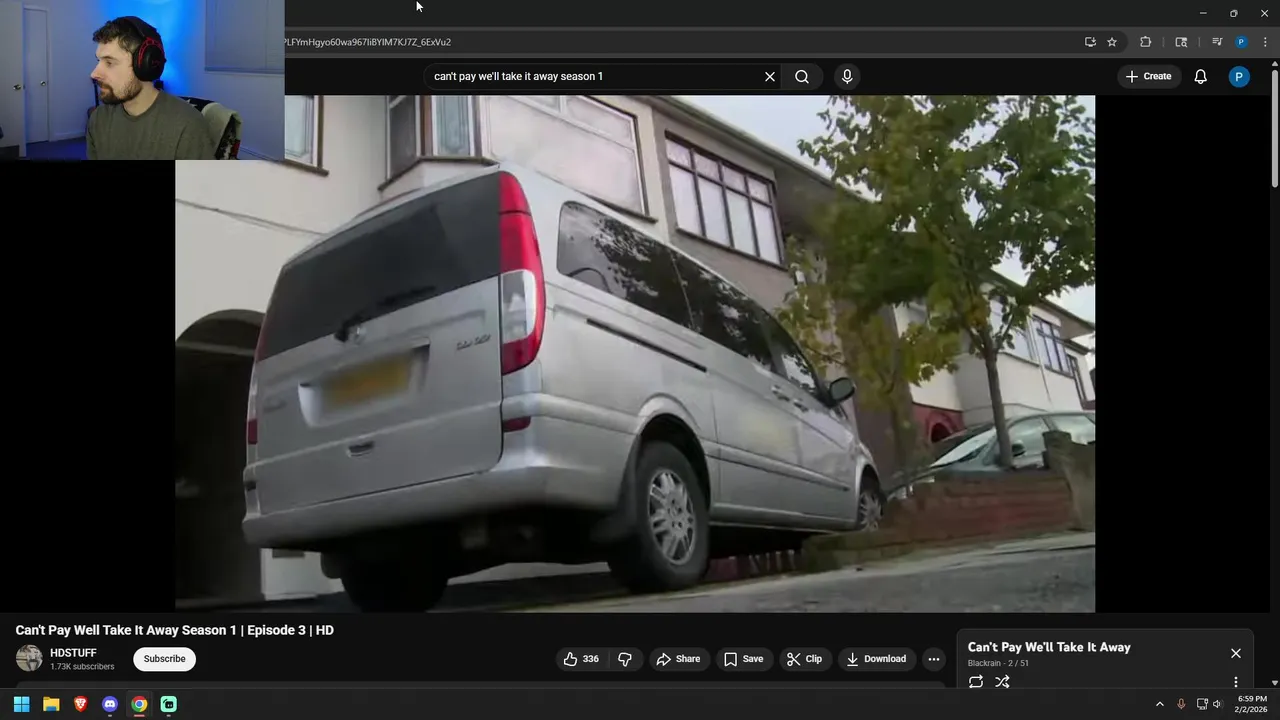1280x720 pixels.
Task: Open the HDSTUFF channel avatar
Action: (x=29, y=658)
